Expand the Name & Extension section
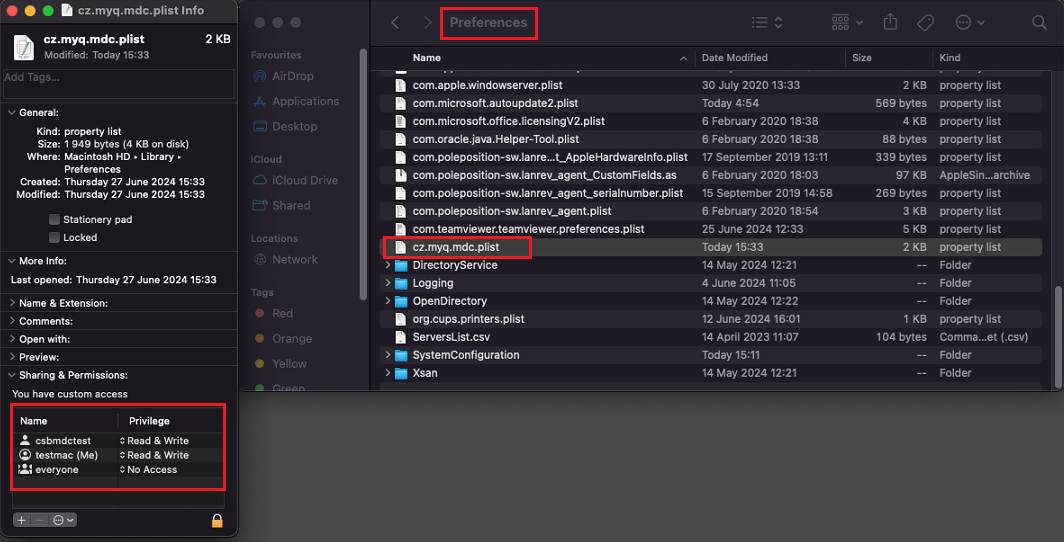This screenshot has height=542, width=1064. (x=12, y=303)
